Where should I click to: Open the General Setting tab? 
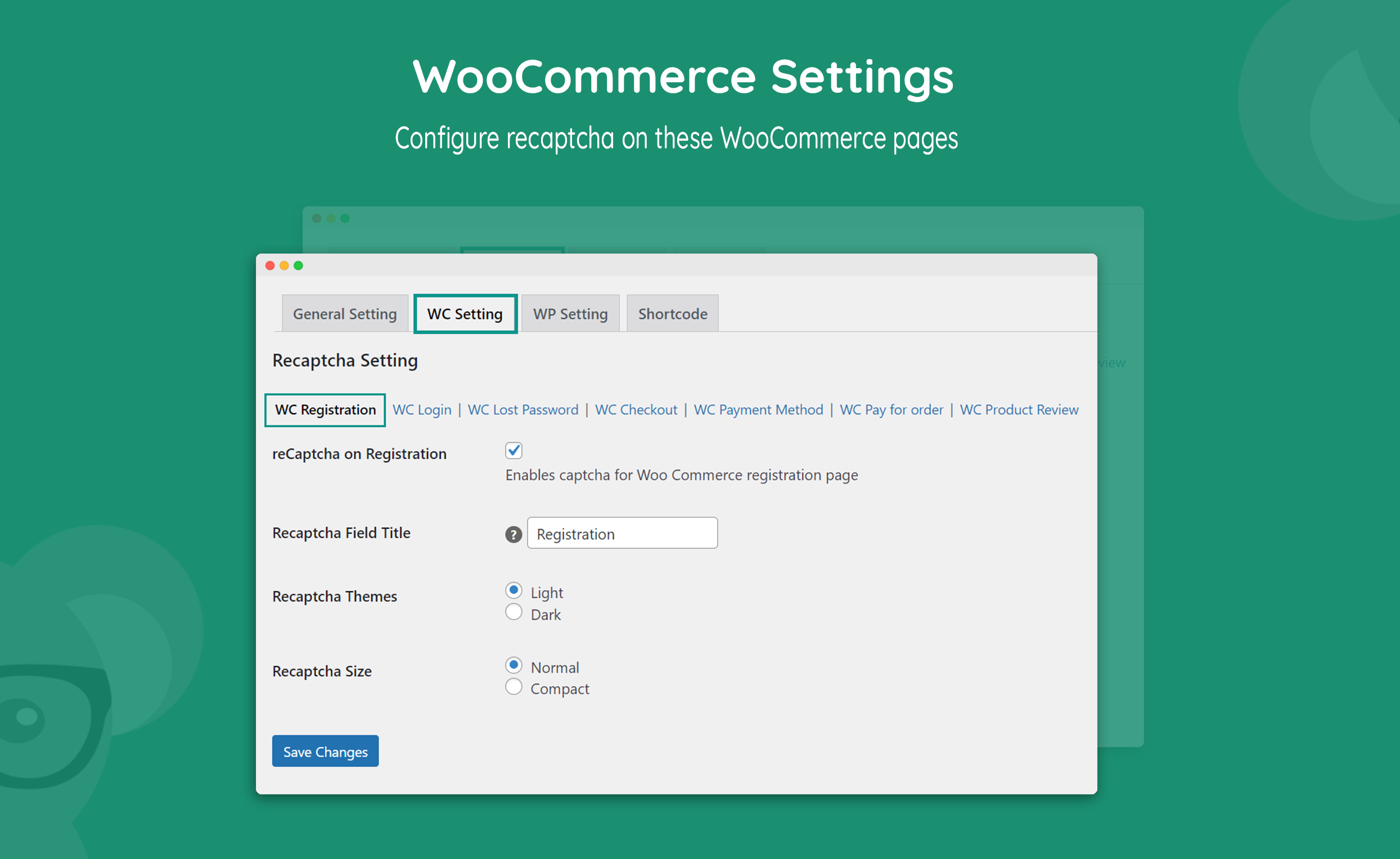tap(345, 314)
